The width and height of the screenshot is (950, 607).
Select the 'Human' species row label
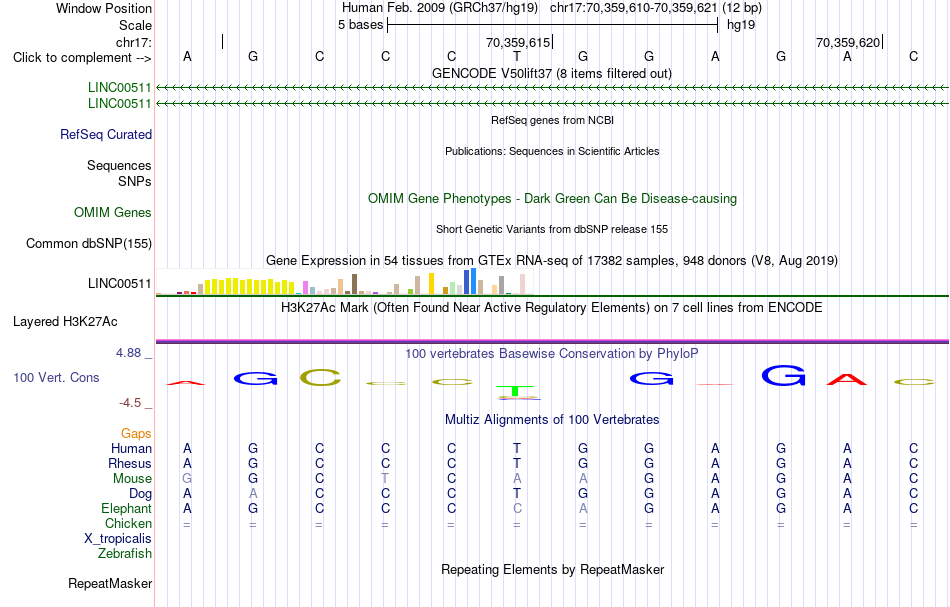131,448
